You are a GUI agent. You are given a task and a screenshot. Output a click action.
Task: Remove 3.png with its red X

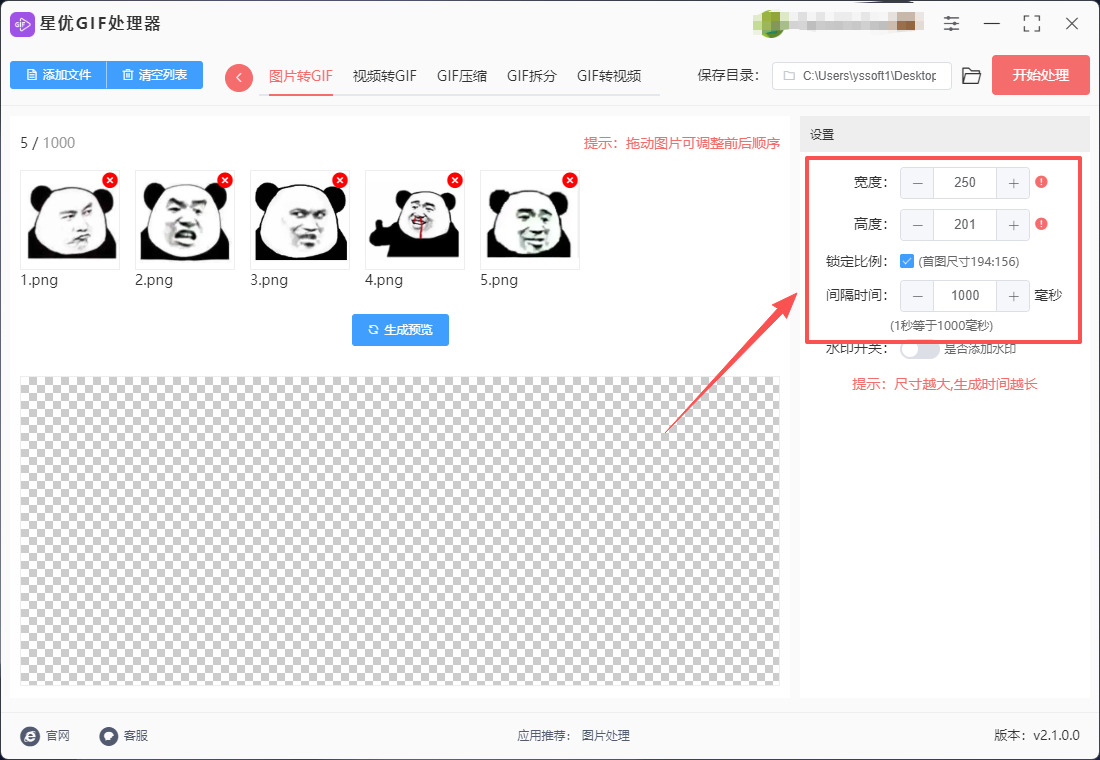click(340, 180)
